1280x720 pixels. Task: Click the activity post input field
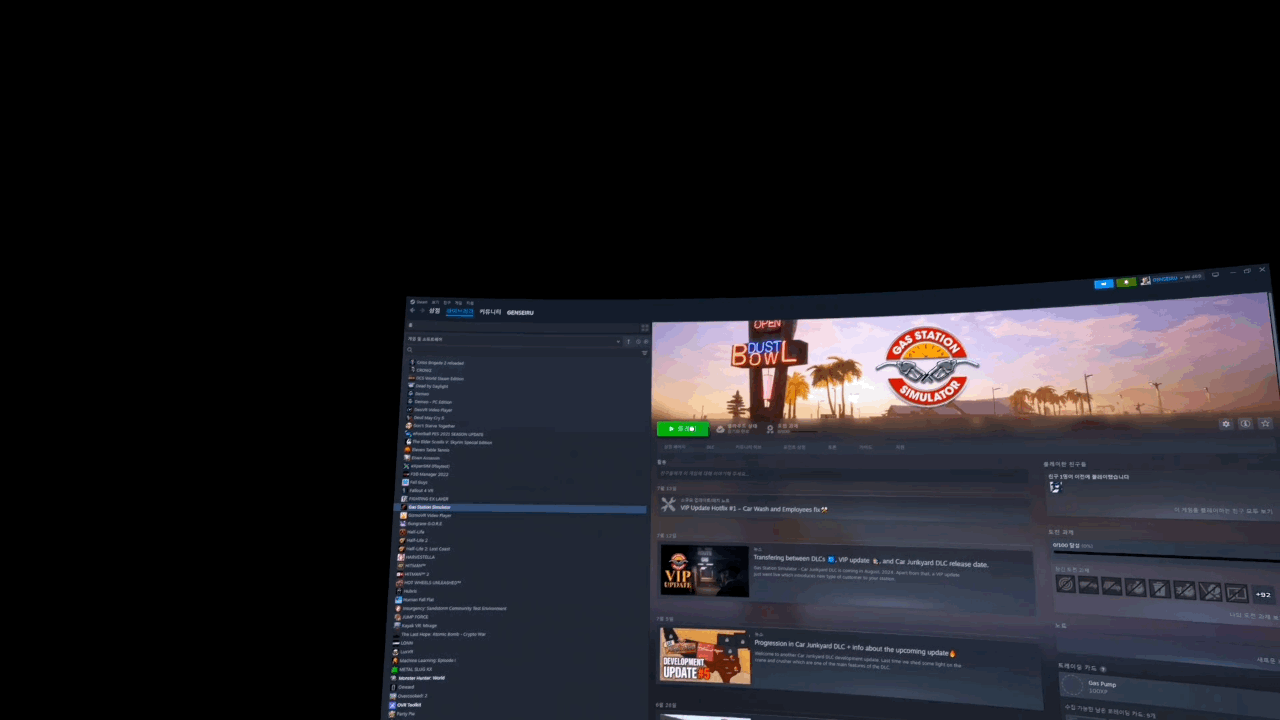click(840, 473)
